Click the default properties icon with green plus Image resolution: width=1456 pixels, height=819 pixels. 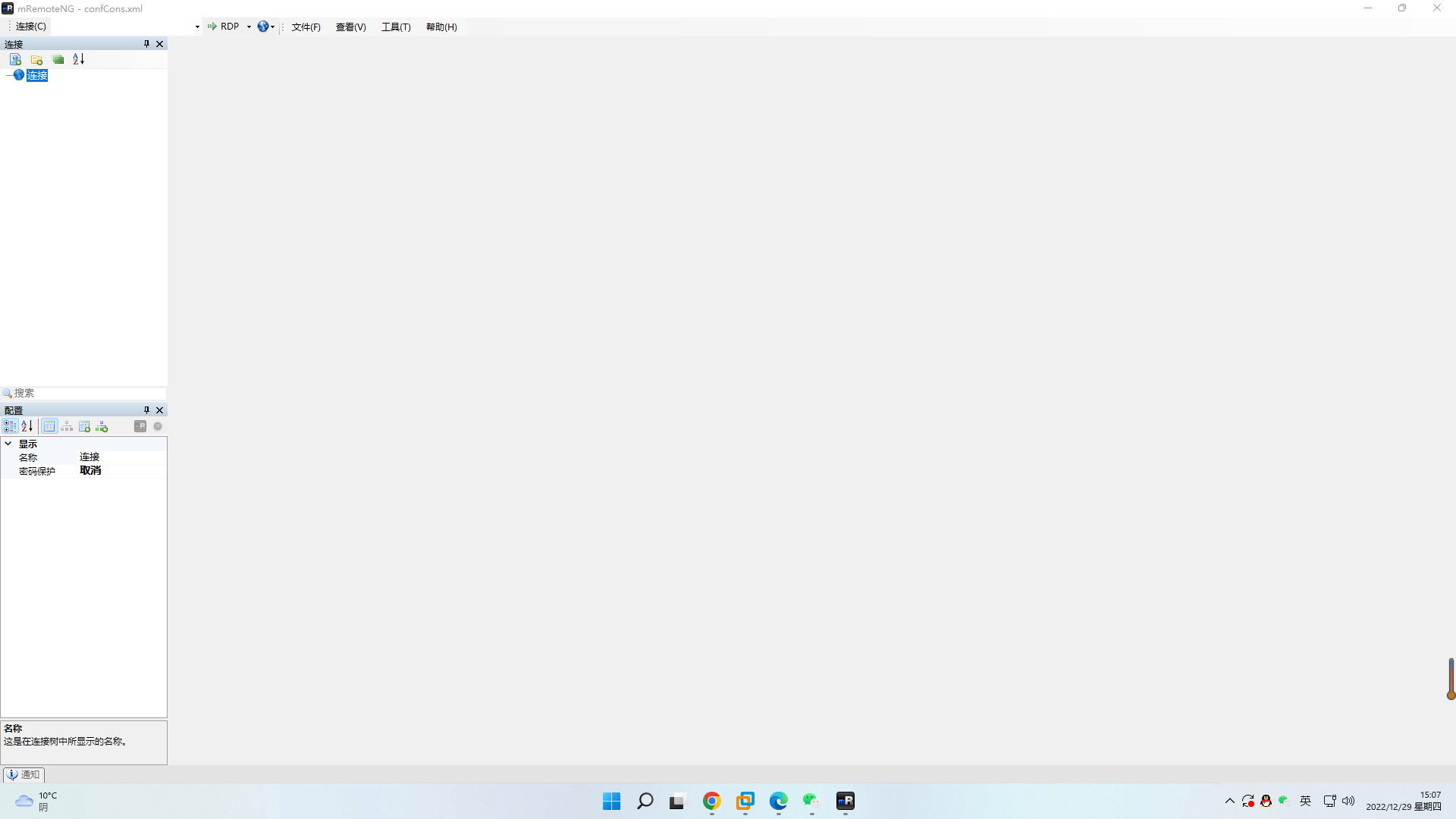85,427
